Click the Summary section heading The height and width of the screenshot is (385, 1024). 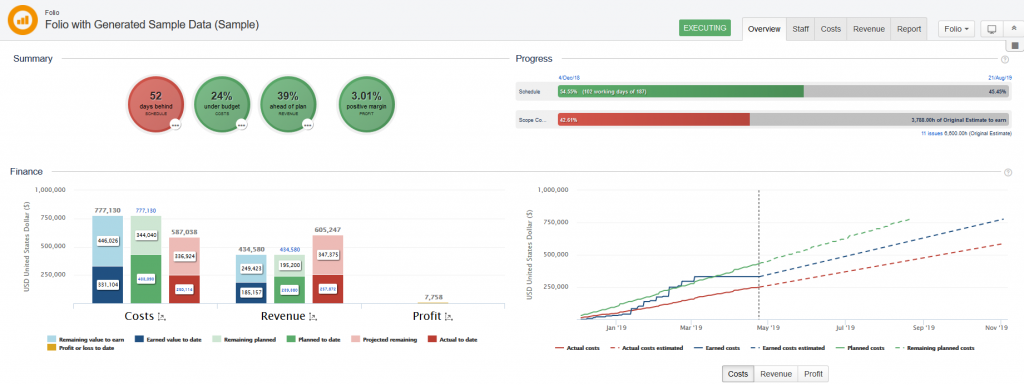point(33,59)
